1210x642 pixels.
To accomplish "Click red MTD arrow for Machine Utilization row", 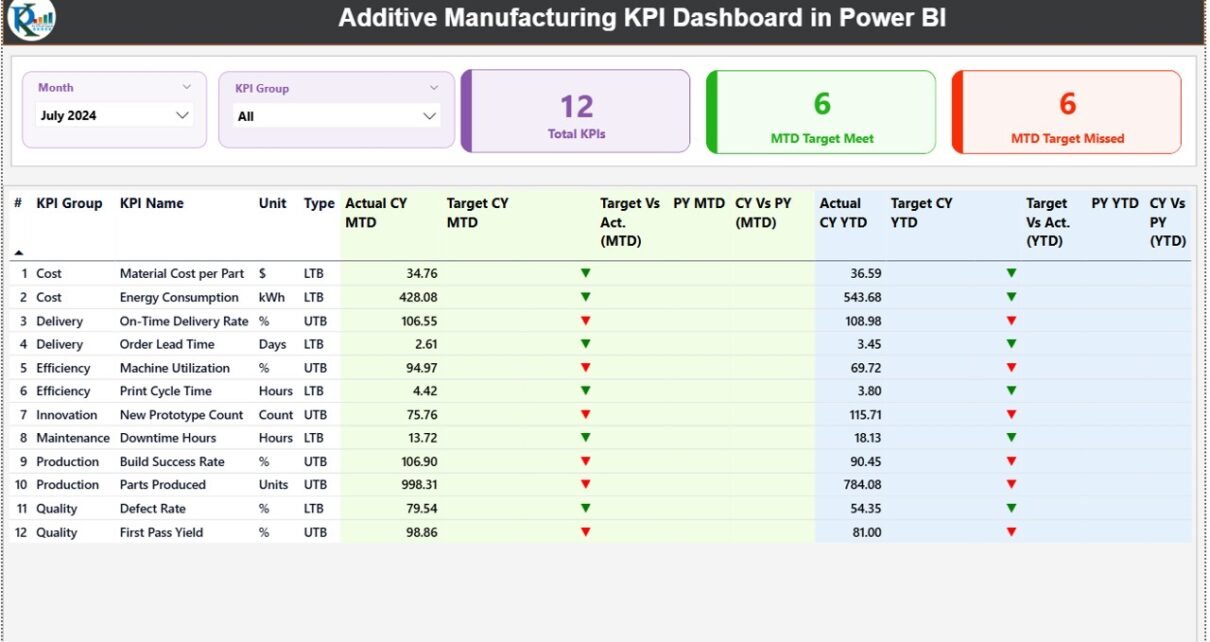I will click(x=585, y=368).
